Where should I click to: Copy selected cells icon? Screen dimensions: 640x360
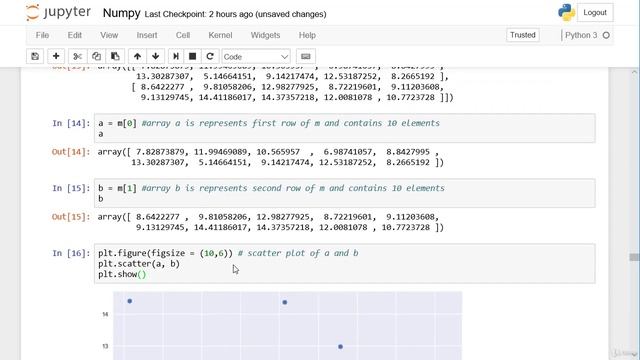(x=96, y=56)
